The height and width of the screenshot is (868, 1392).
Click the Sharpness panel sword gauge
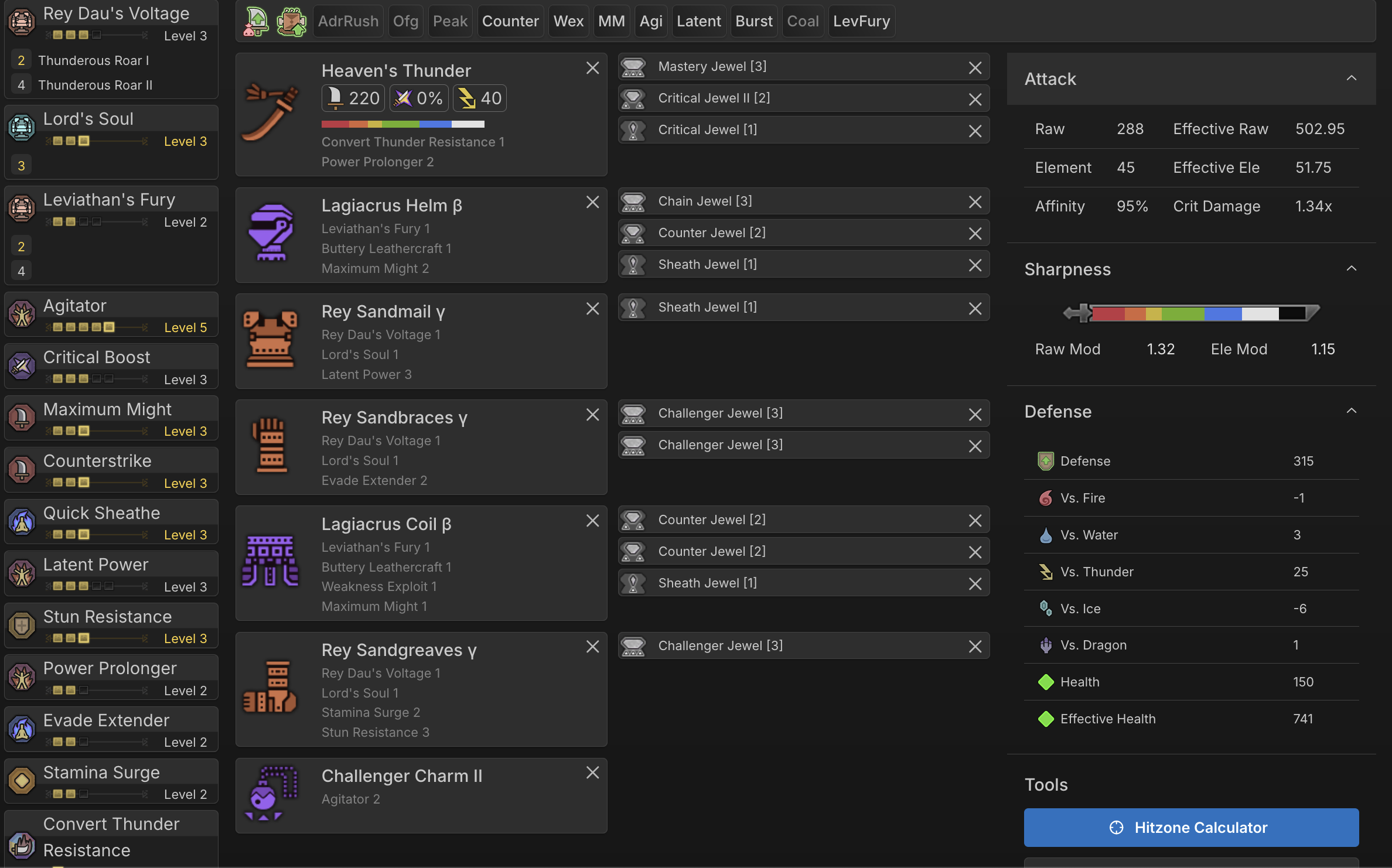[x=1191, y=313]
